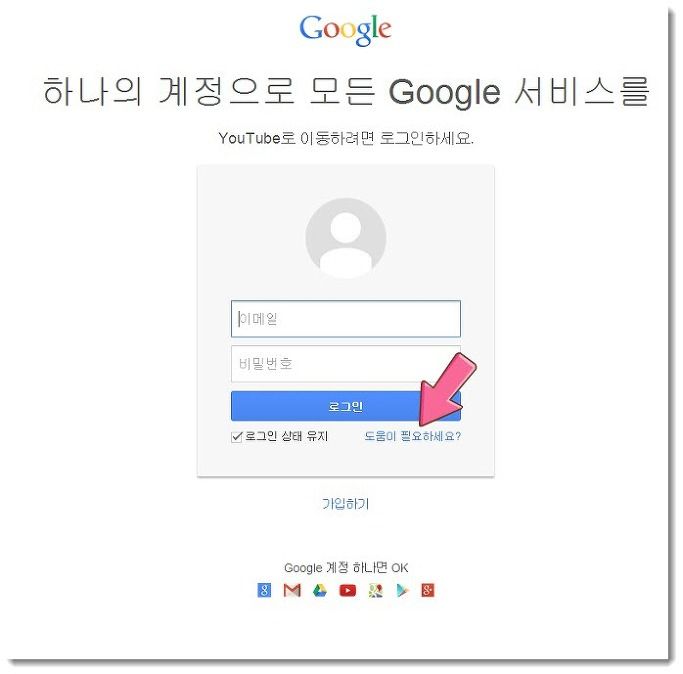Focus the 이메일 input field
683x674 pixels.
(x=346, y=319)
